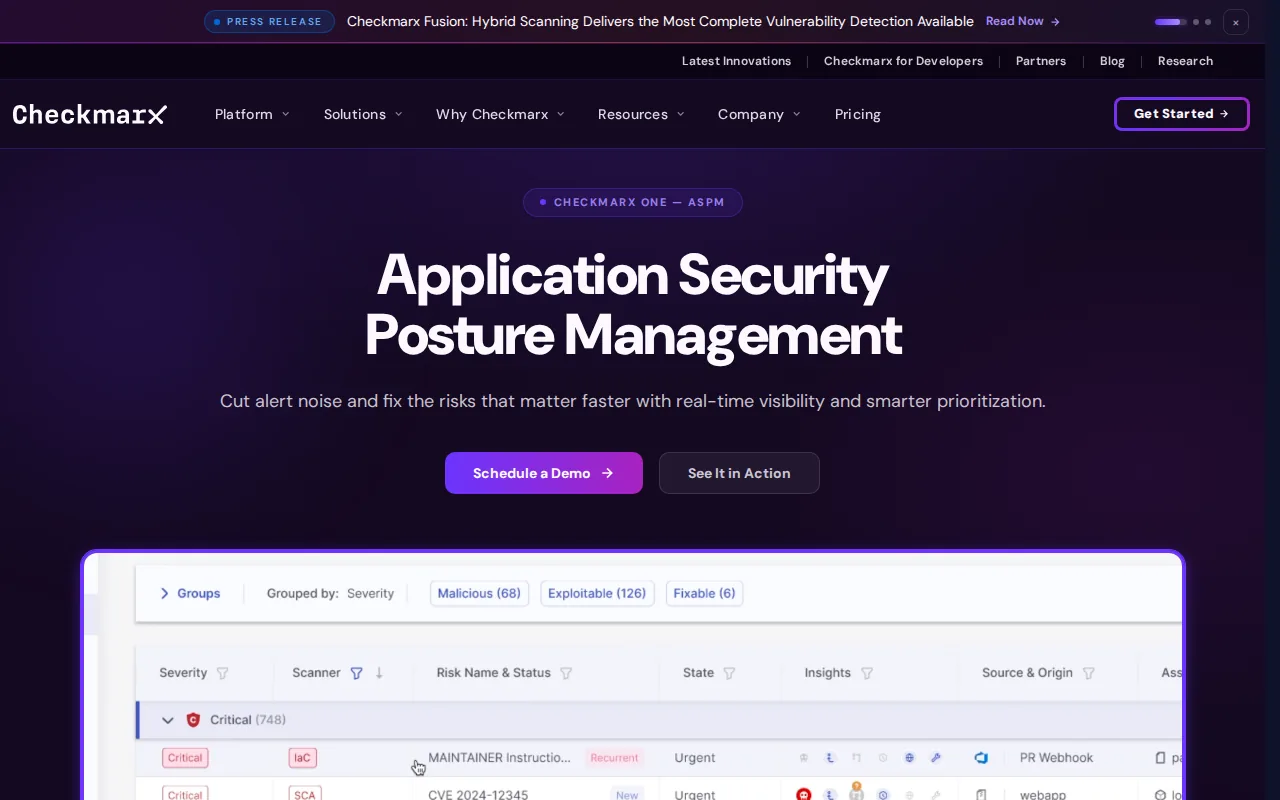This screenshot has height=800, width=1280.
Task: Click the IaC scanner badge
Action: point(302,758)
